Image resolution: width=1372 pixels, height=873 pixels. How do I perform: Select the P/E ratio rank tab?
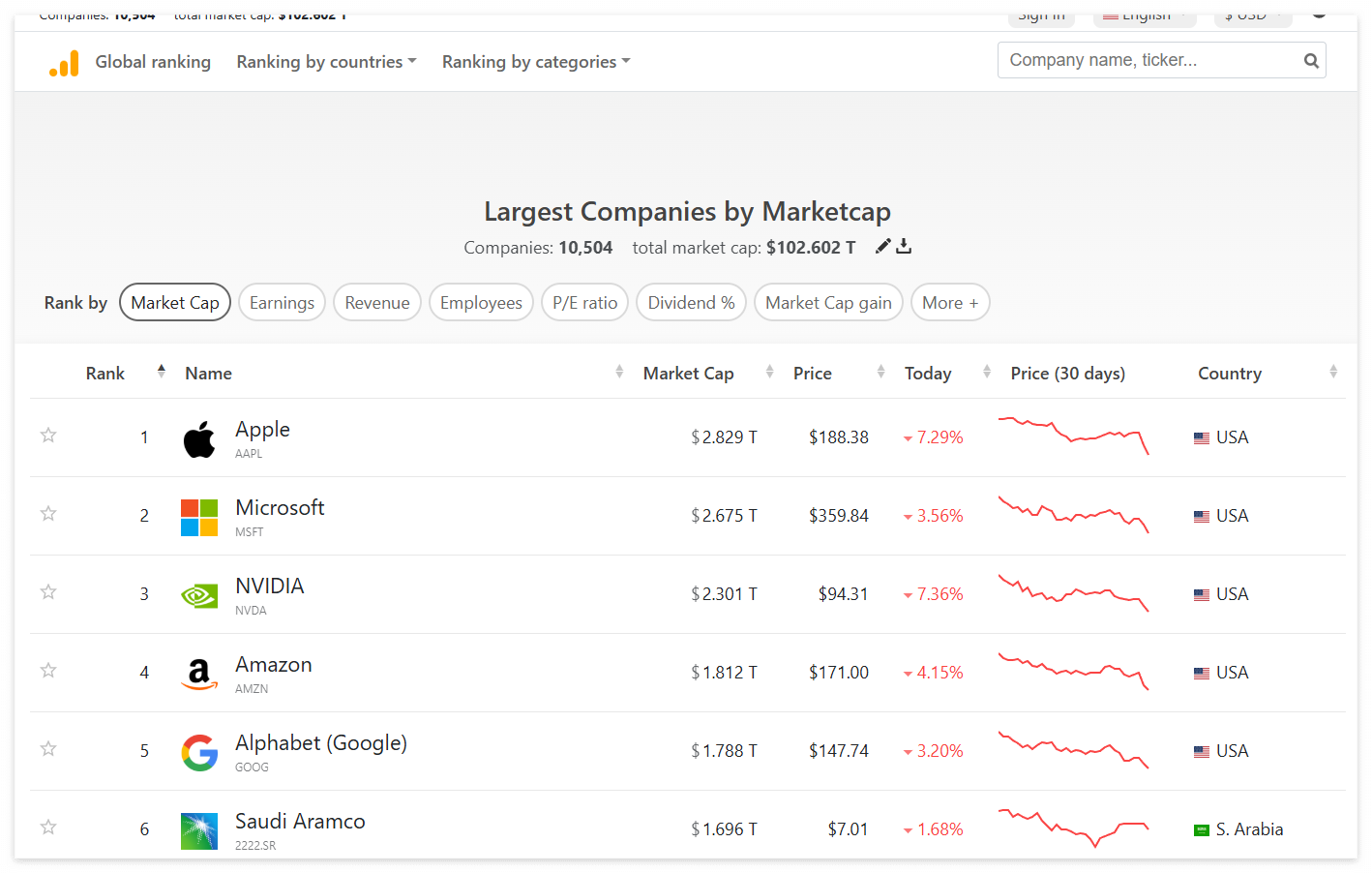point(585,303)
